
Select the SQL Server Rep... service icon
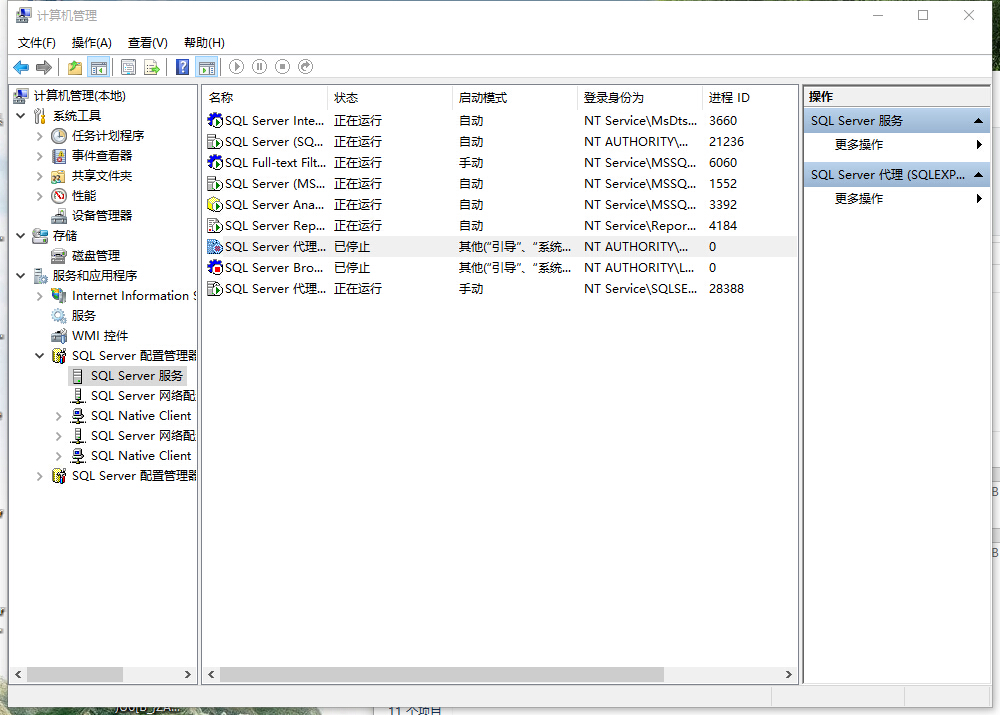215,225
